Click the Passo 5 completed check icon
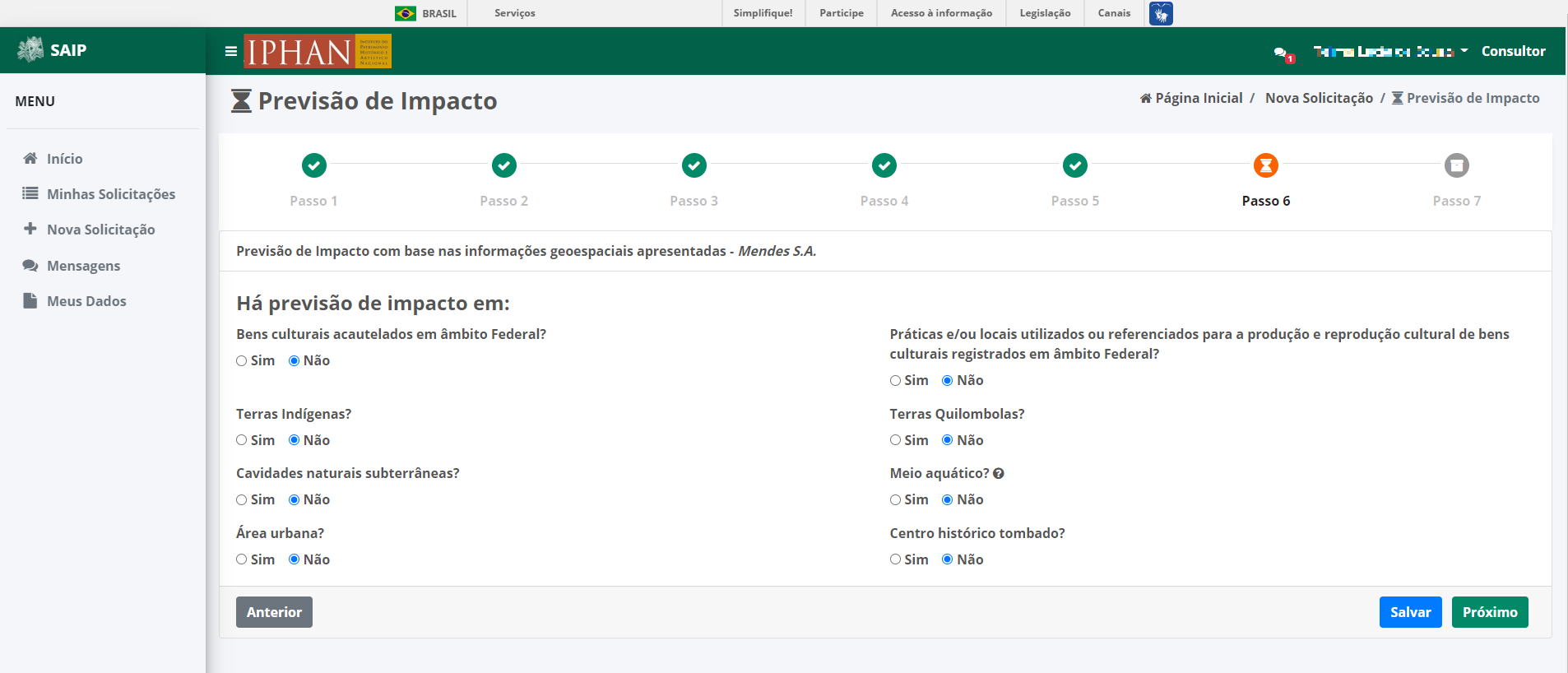Viewport: 1568px width, 673px height. pyautogui.click(x=1075, y=165)
